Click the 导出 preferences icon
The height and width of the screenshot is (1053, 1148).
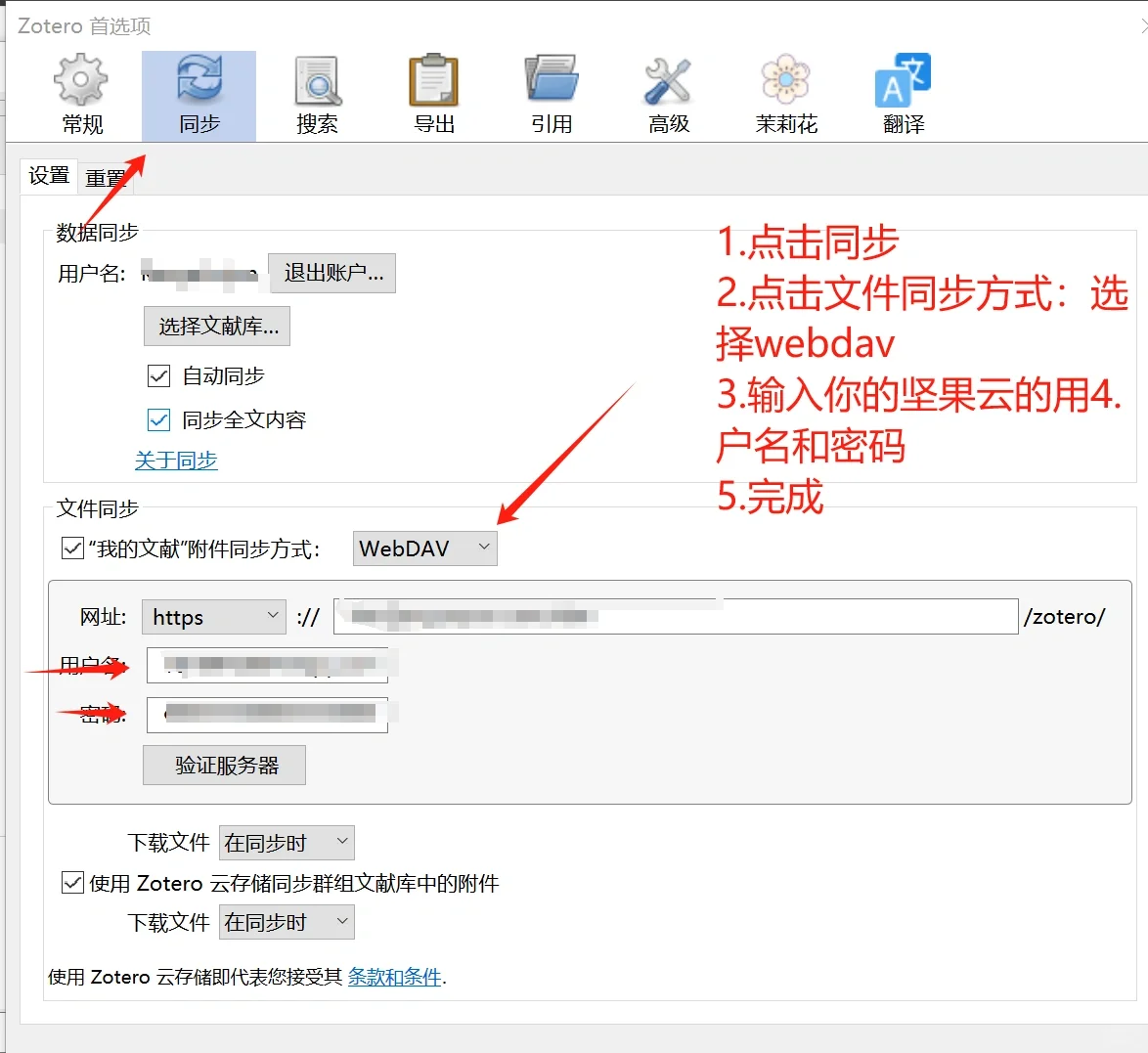[x=433, y=93]
